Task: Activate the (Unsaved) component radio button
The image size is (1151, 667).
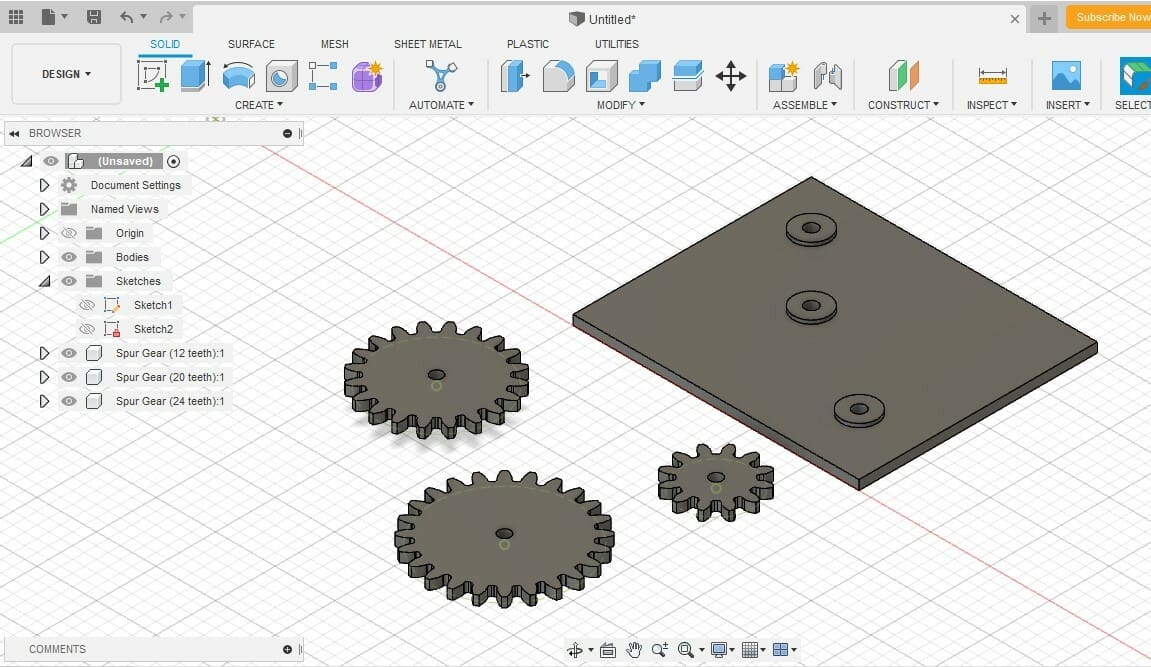Action: pyautogui.click(x=173, y=161)
